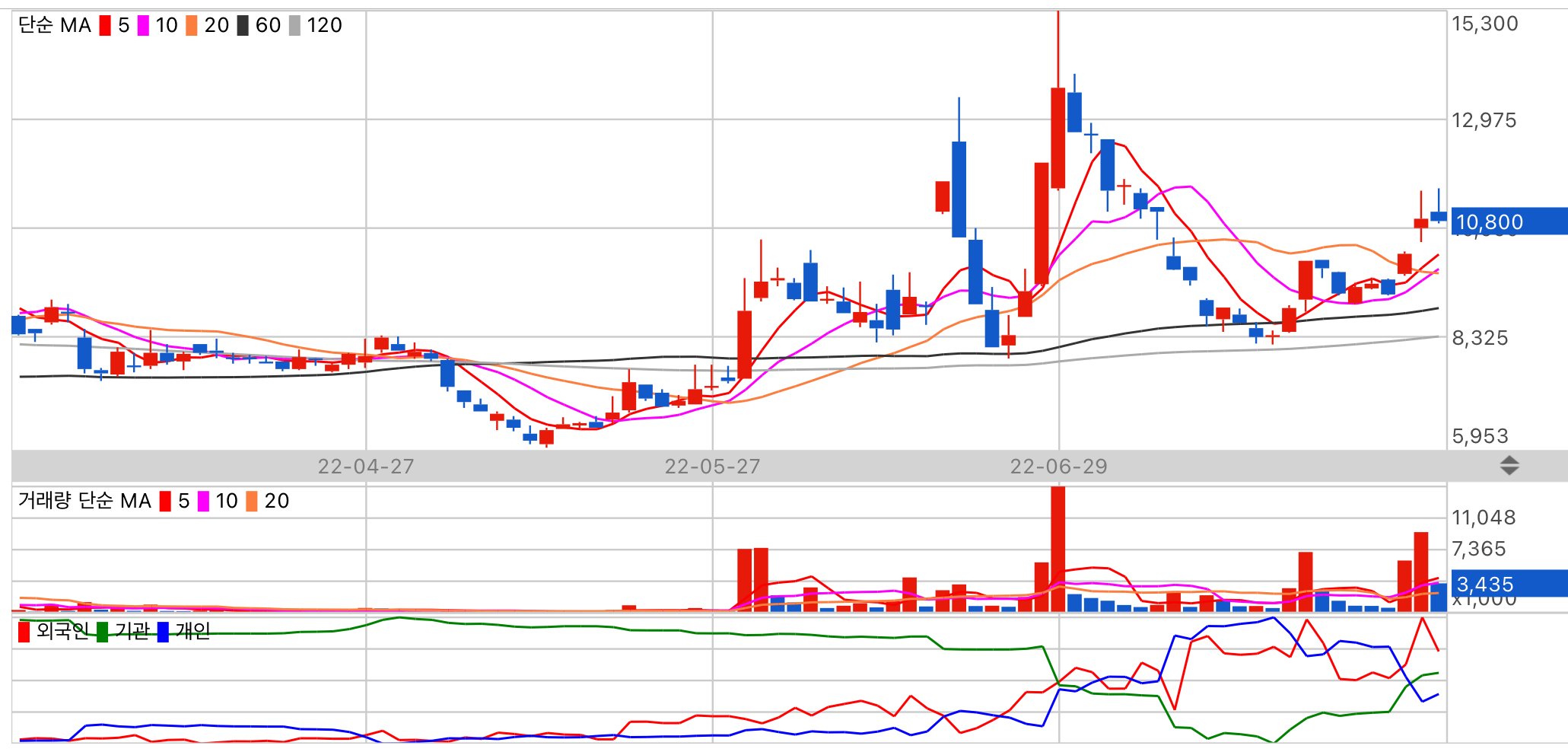Click the current price tag 10,800

pos(1509,221)
